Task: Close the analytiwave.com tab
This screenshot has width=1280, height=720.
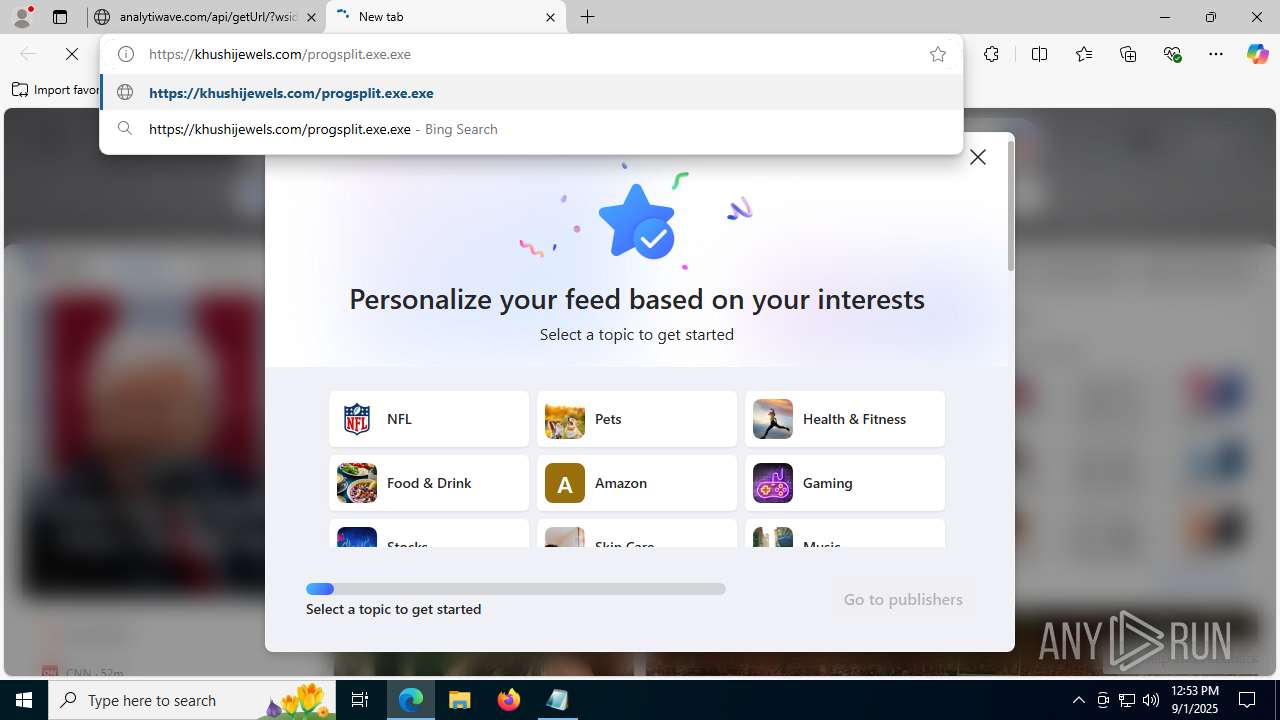Action: [311, 17]
